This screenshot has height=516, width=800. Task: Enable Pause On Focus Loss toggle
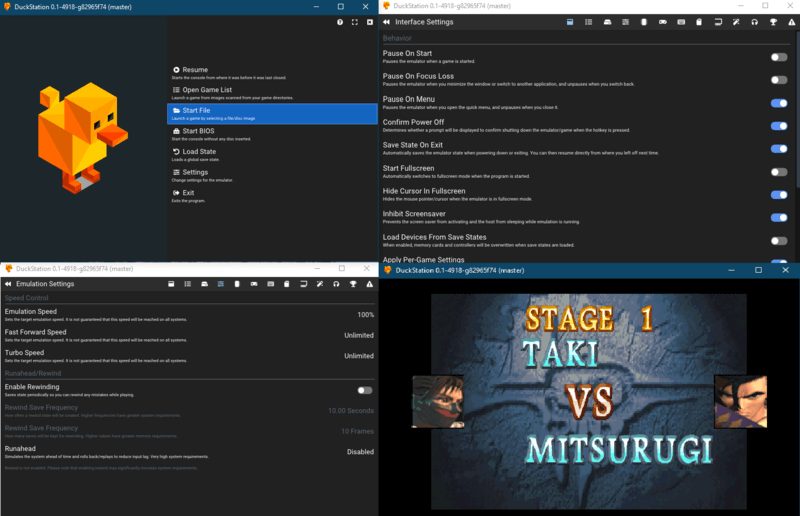pos(779,80)
